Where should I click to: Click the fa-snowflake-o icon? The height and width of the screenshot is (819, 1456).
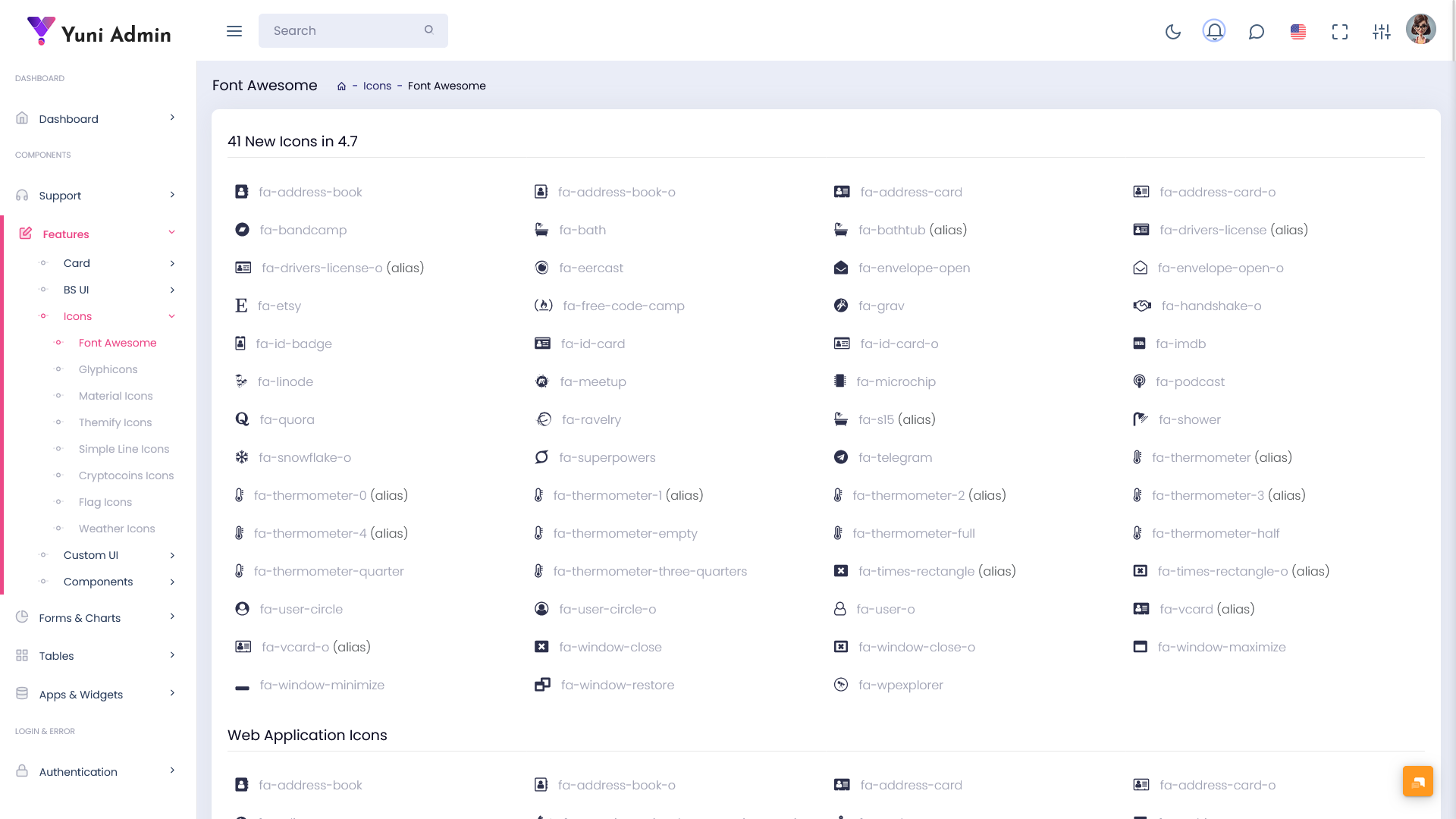(242, 457)
